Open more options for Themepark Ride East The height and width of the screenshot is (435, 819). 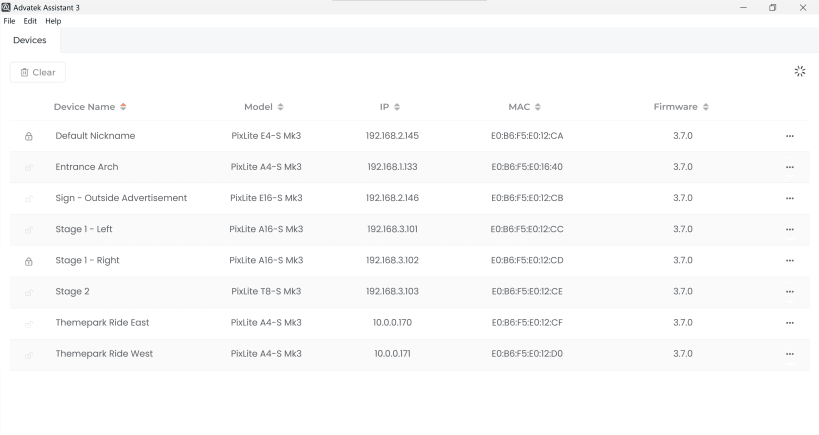click(x=790, y=323)
